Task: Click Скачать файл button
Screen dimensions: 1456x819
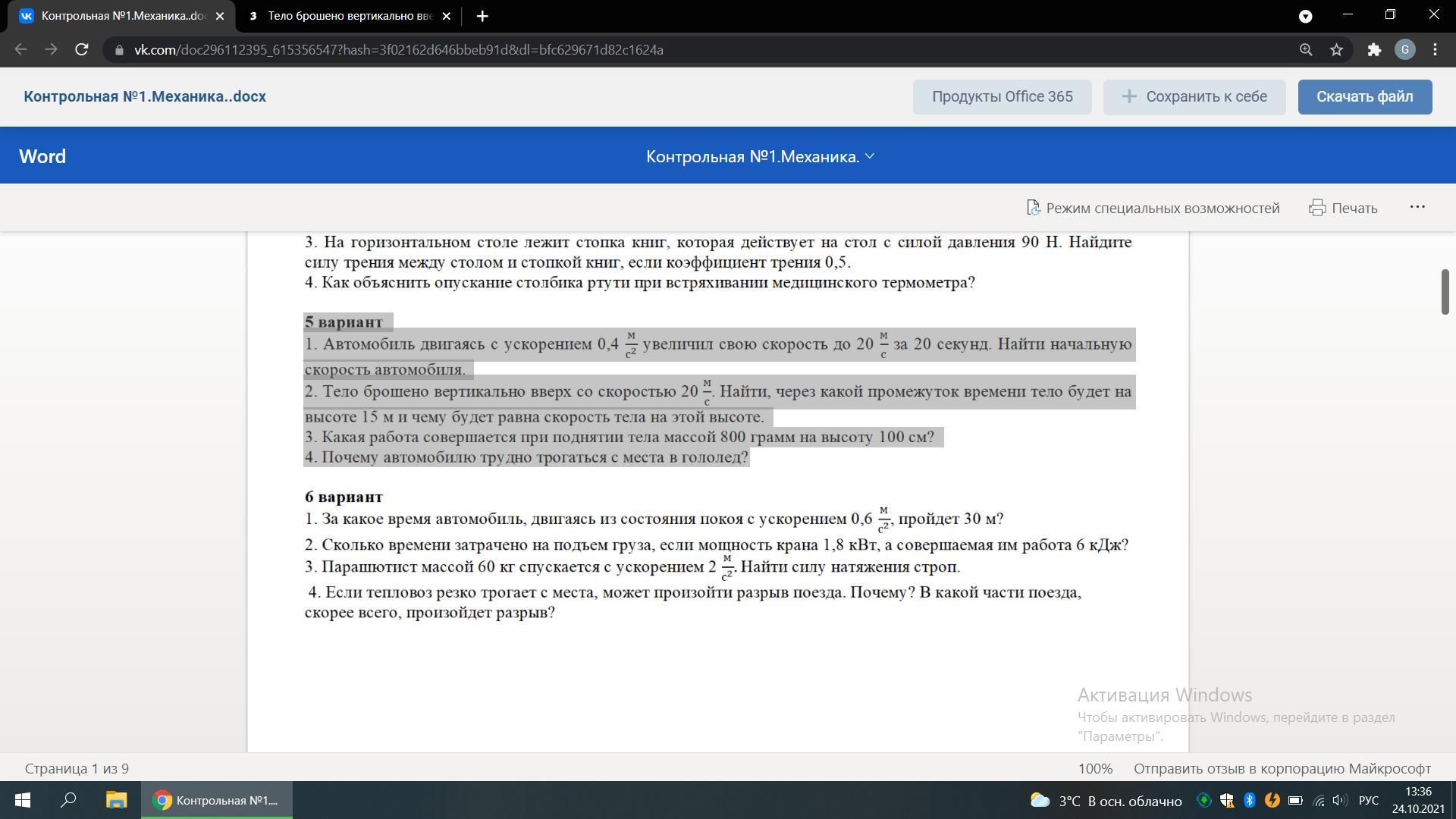Action: (1364, 96)
